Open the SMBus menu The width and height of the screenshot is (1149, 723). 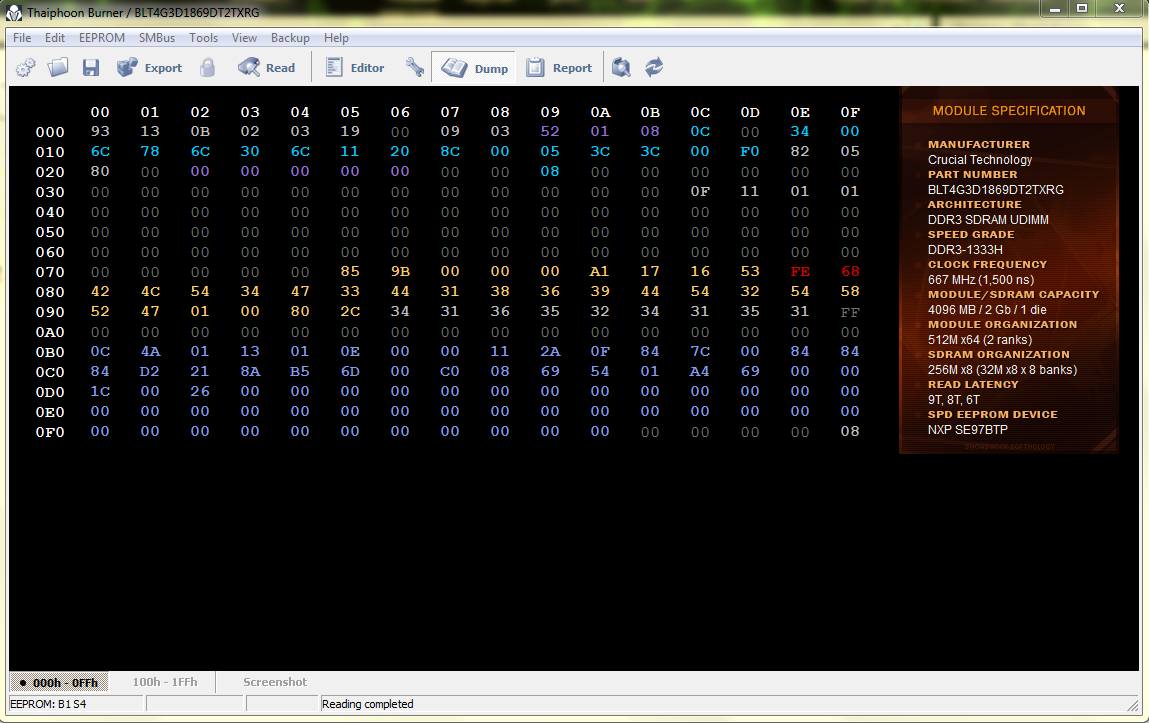point(157,37)
